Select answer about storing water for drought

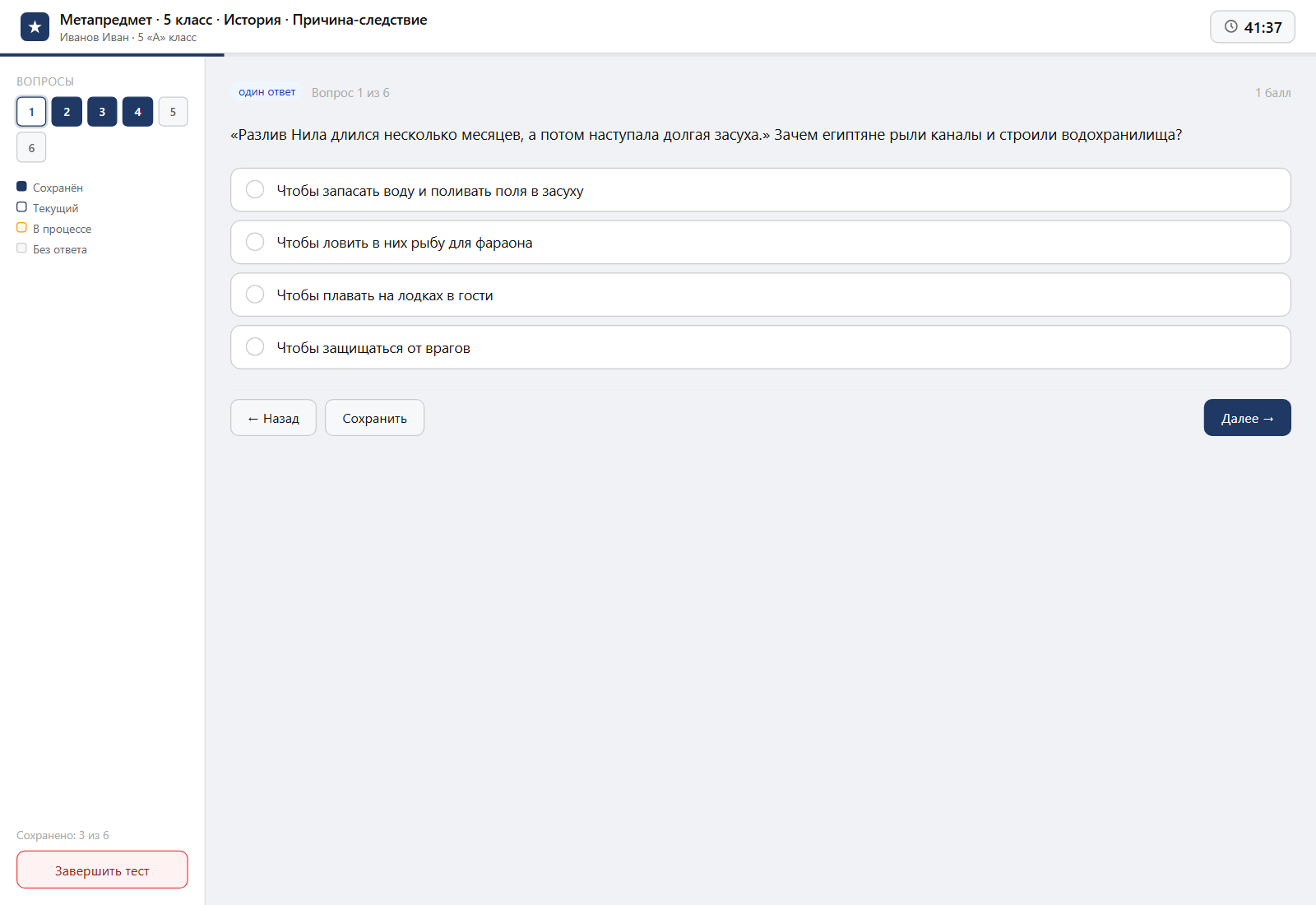760,190
